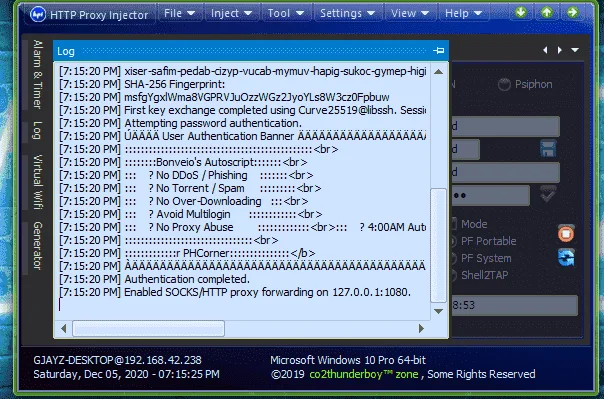Viewport: 604px width, 399px height.
Task: Click the HTTP Proxy Injector logo icon
Action: [38, 15]
